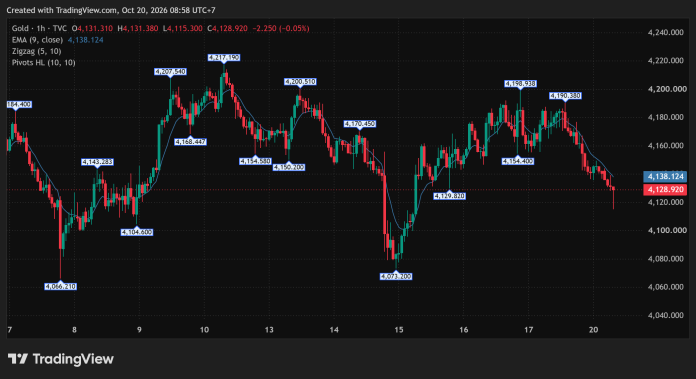Click date 15 on the time axis

pos(399,330)
